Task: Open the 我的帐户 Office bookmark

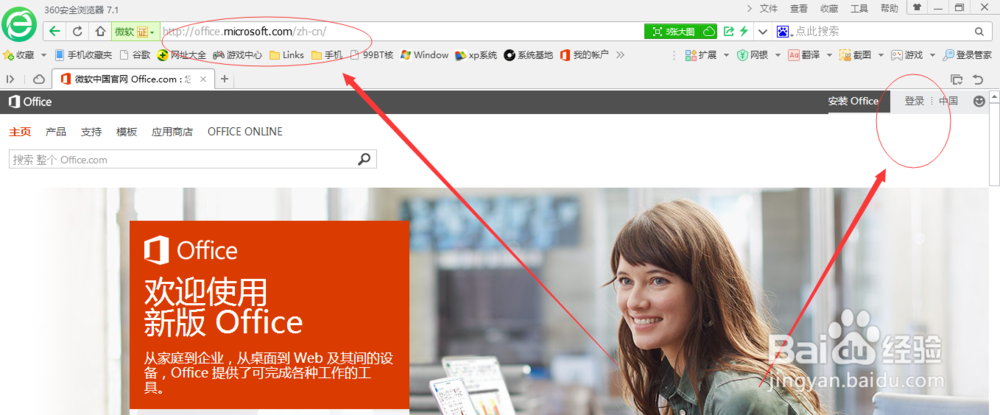Action: pyautogui.click(x=584, y=55)
